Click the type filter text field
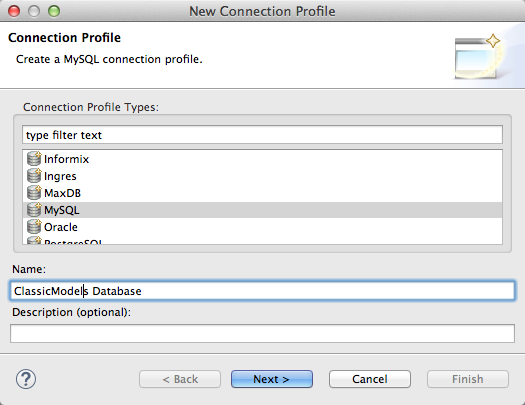Screen dimensions: 525x405 coord(262,135)
